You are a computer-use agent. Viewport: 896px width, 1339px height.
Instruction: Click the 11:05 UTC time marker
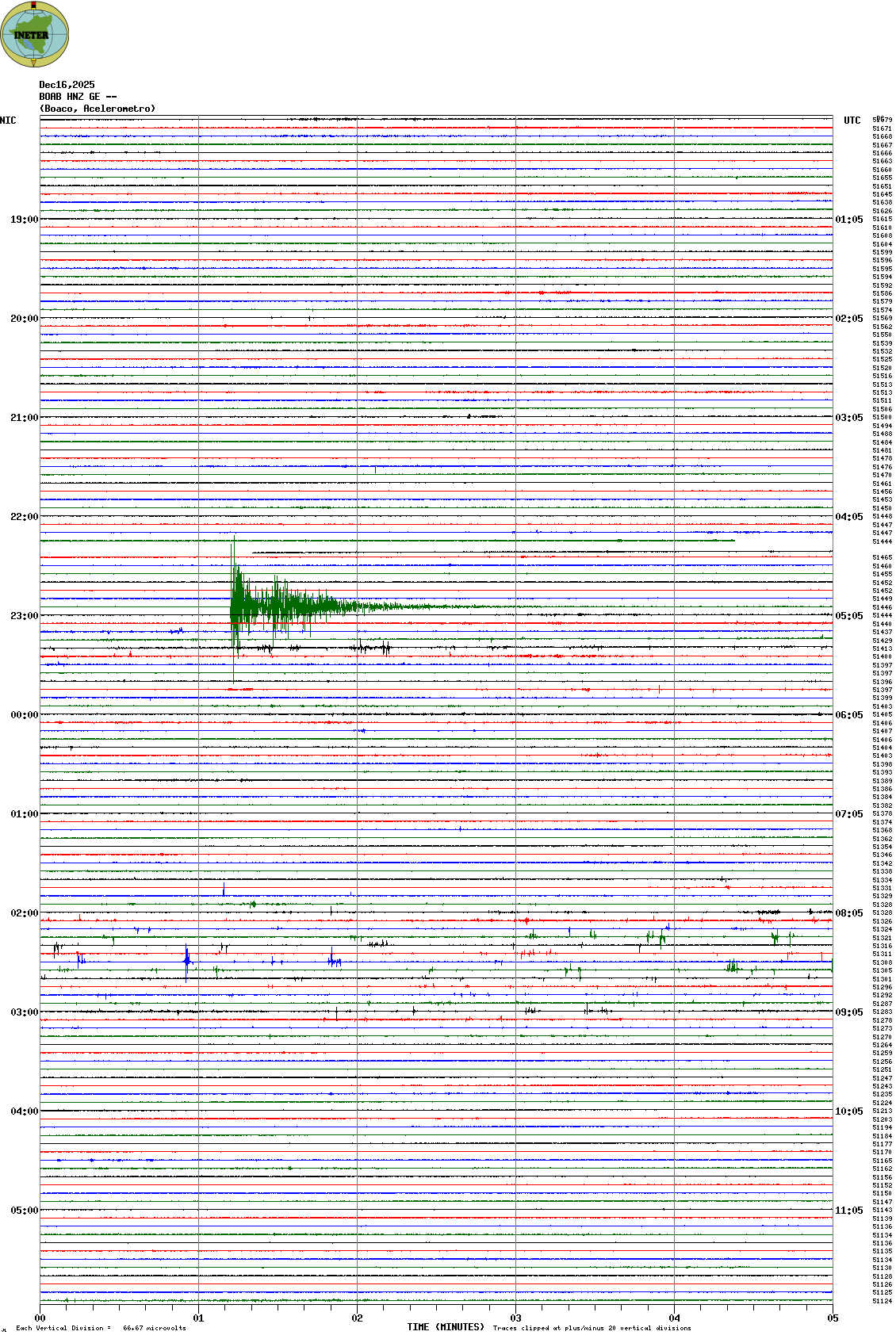(x=848, y=1211)
